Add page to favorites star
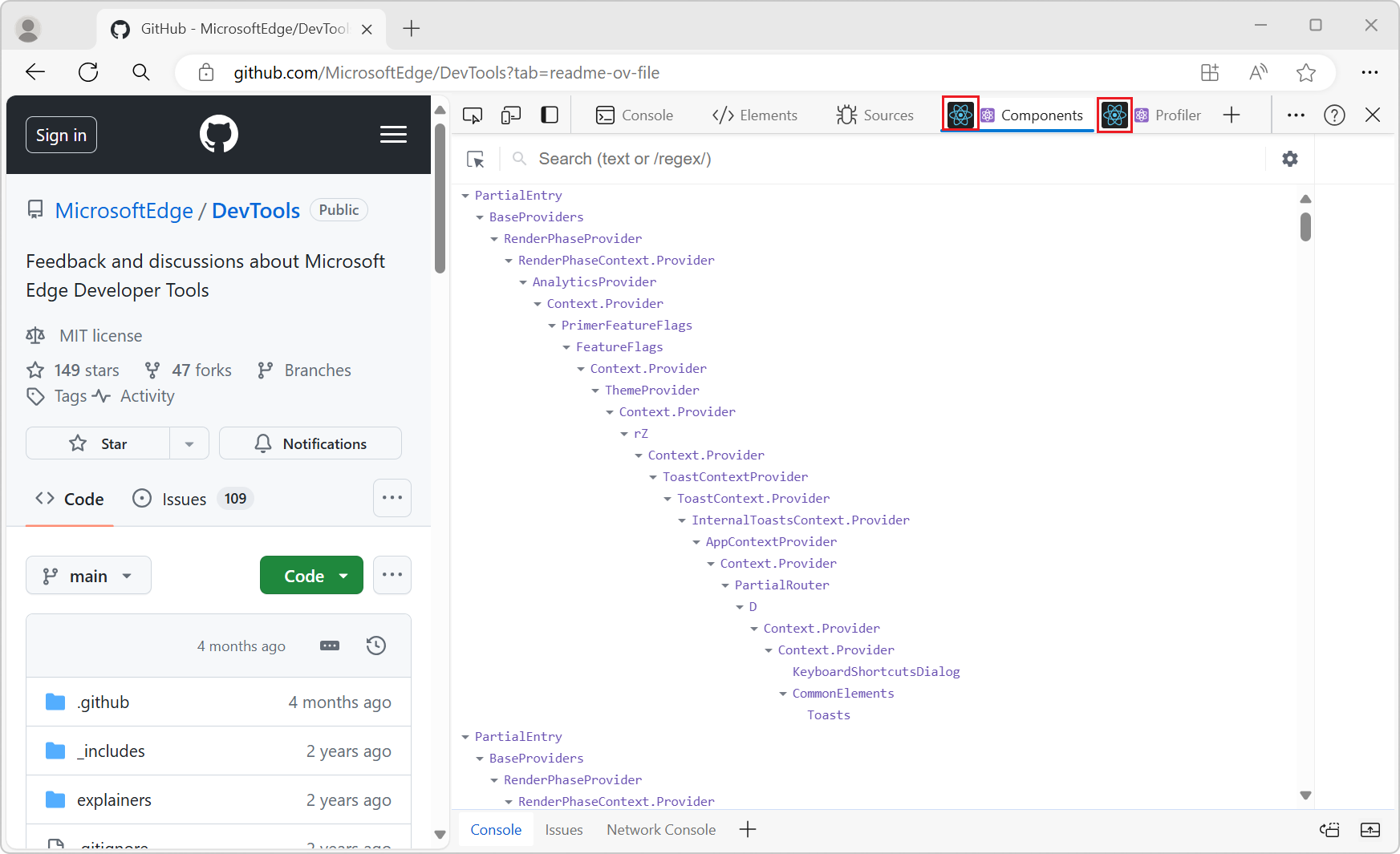The height and width of the screenshot is (854, 1400). (1306, 72)
